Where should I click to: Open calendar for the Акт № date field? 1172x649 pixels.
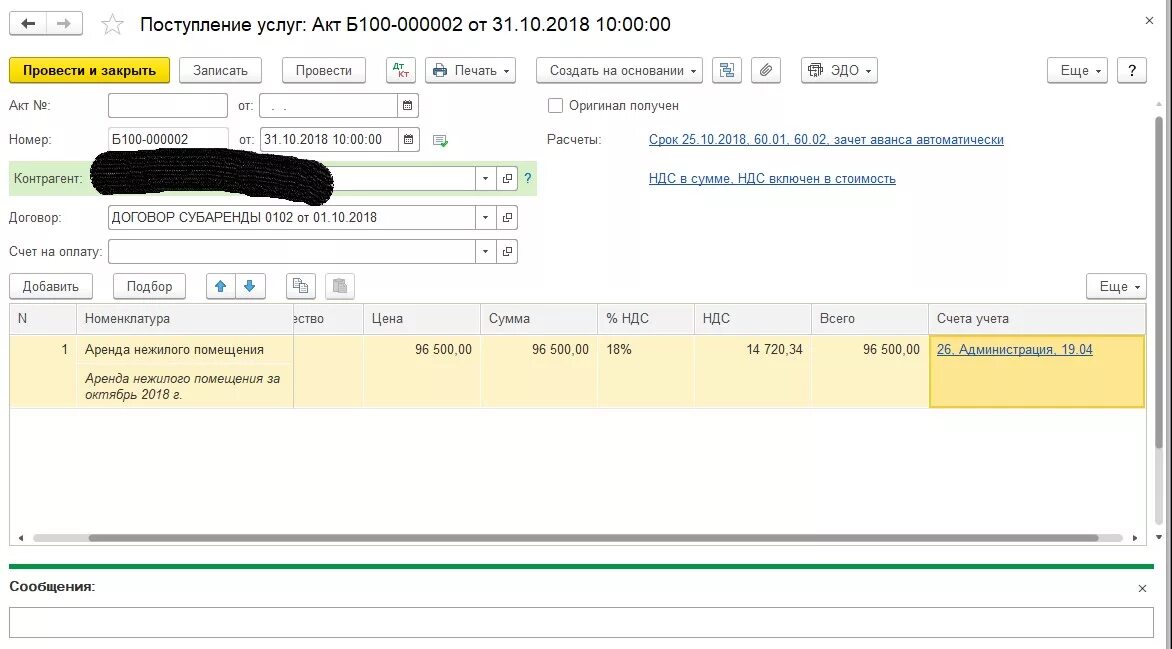(407, 105)
